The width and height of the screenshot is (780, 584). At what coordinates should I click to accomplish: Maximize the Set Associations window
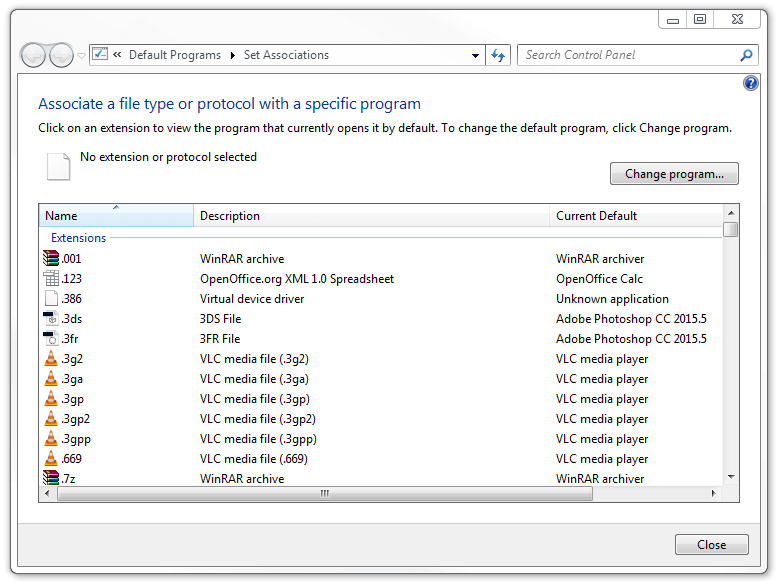tap(700, 19)
